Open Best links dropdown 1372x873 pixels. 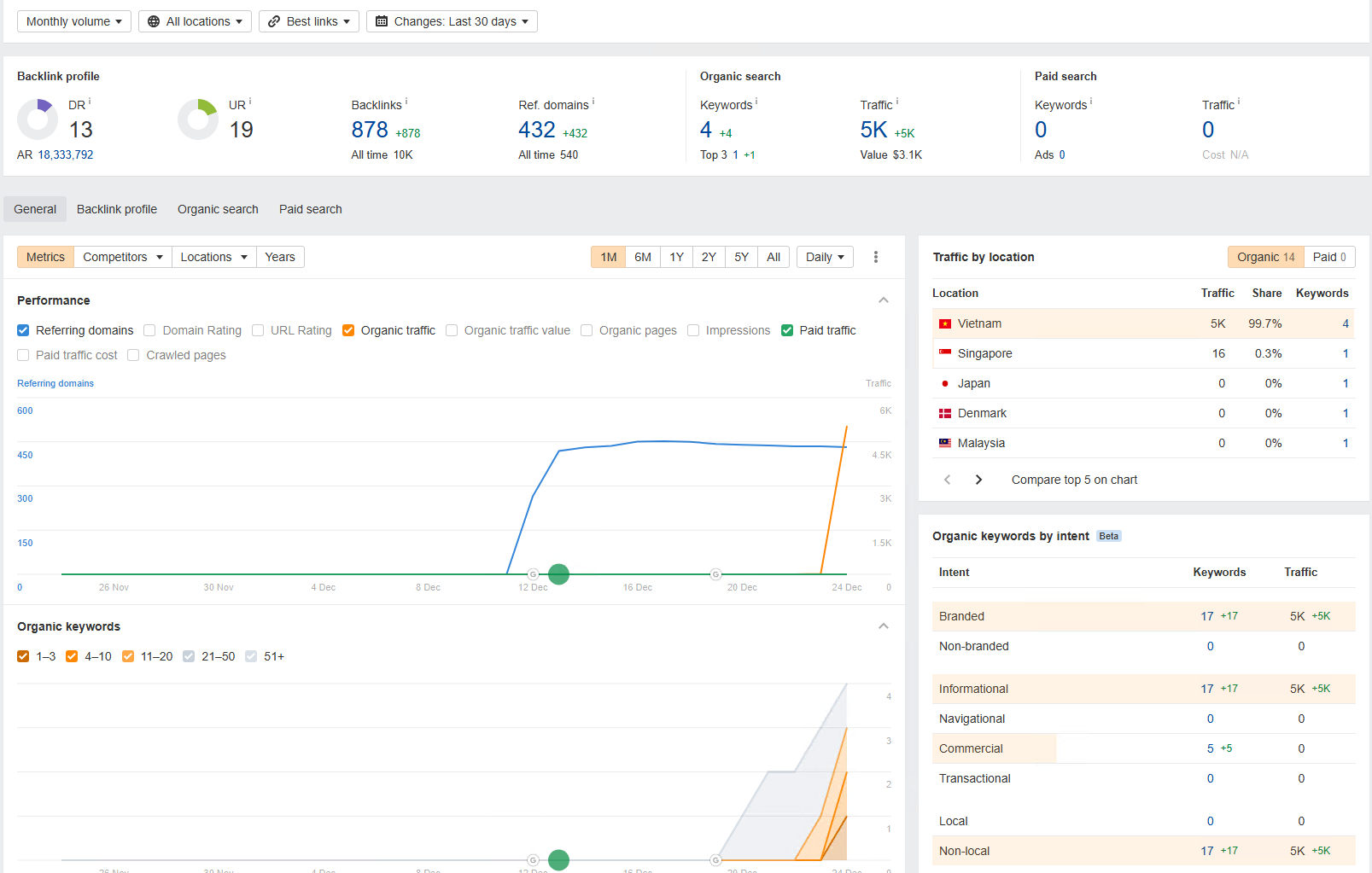[309, 21]
